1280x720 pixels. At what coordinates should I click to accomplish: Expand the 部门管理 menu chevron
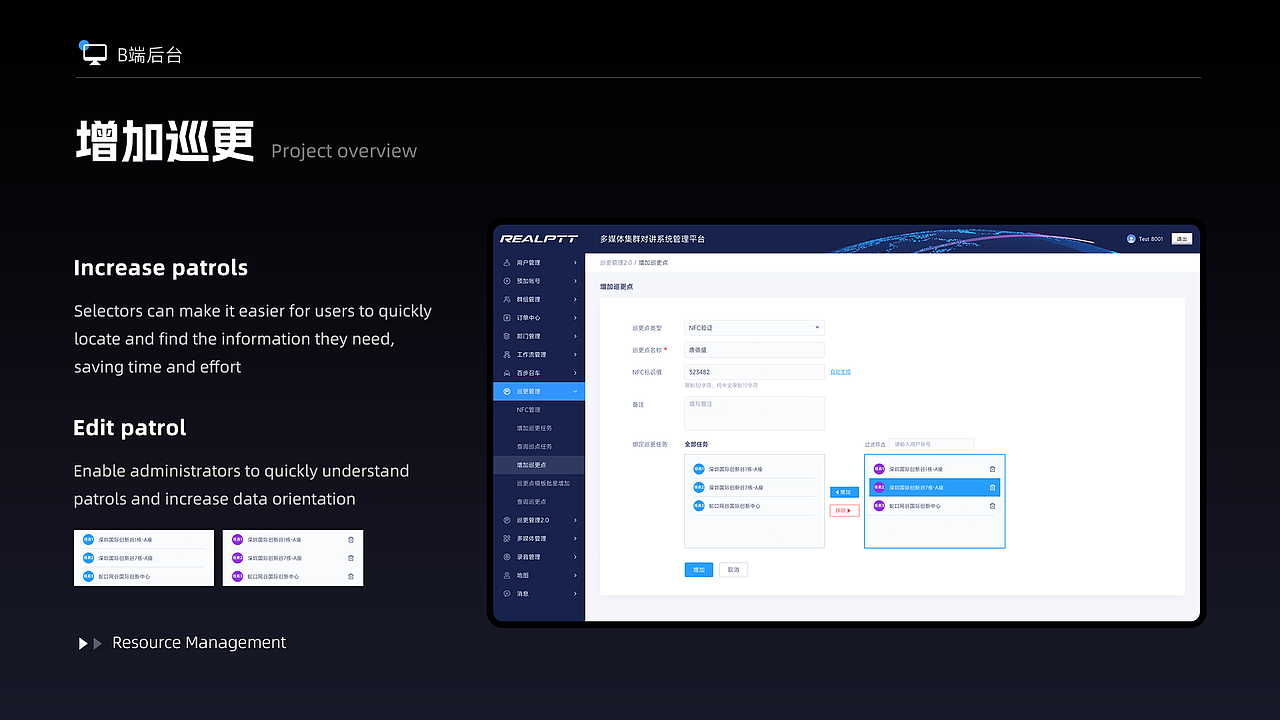click(x=575, y=336)
